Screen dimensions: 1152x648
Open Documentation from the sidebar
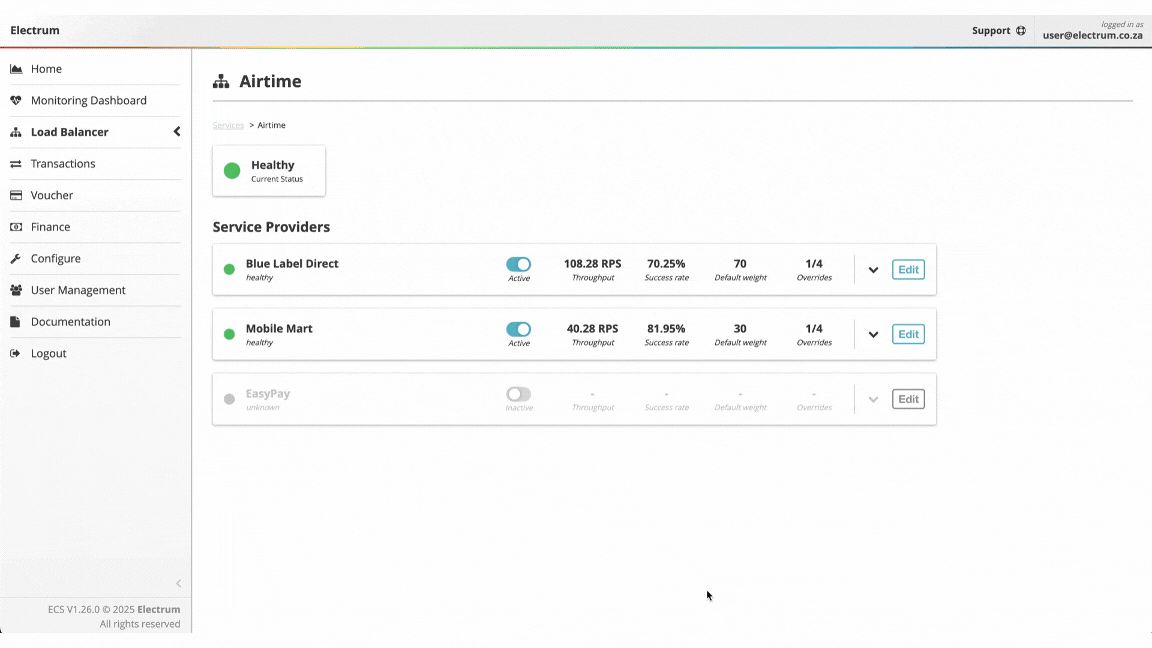click(70, 322)
